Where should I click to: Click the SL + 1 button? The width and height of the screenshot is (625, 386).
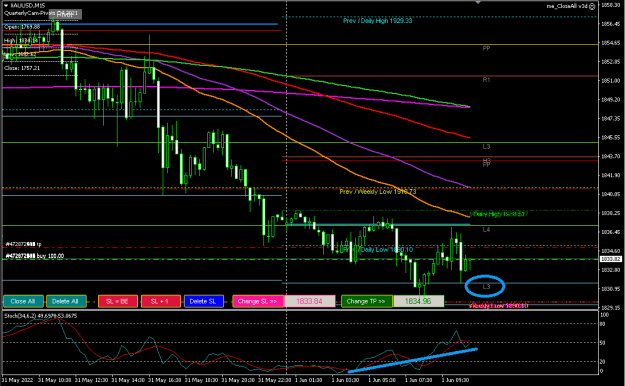click(x=161, y=301)
